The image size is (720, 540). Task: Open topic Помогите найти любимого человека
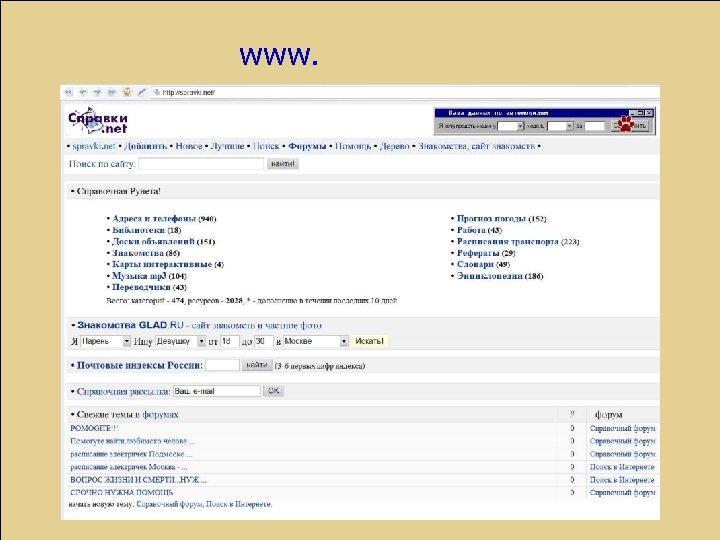133,441
